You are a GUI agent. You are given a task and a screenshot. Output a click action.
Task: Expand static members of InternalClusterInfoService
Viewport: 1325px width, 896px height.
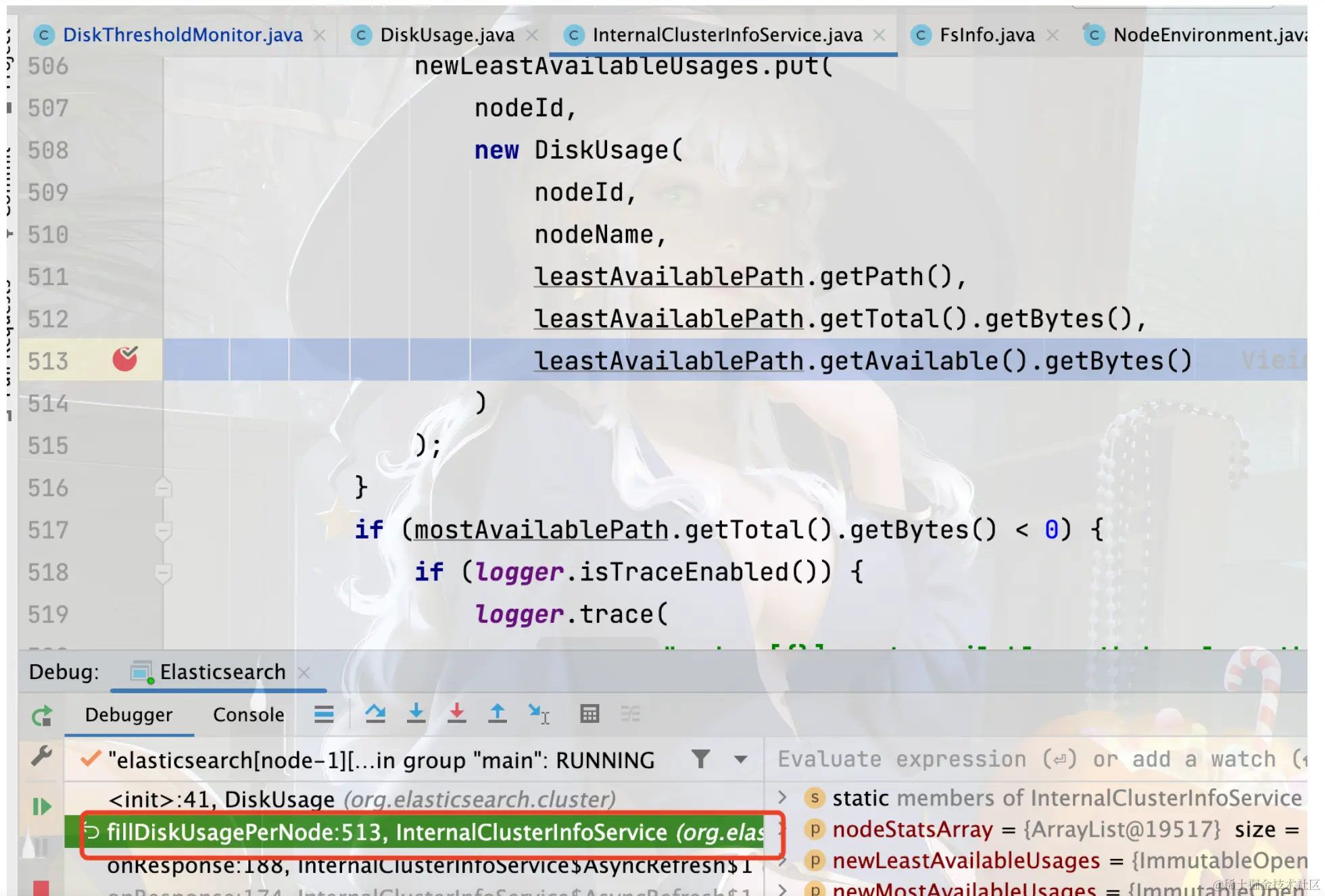click(x=783, y=797)
